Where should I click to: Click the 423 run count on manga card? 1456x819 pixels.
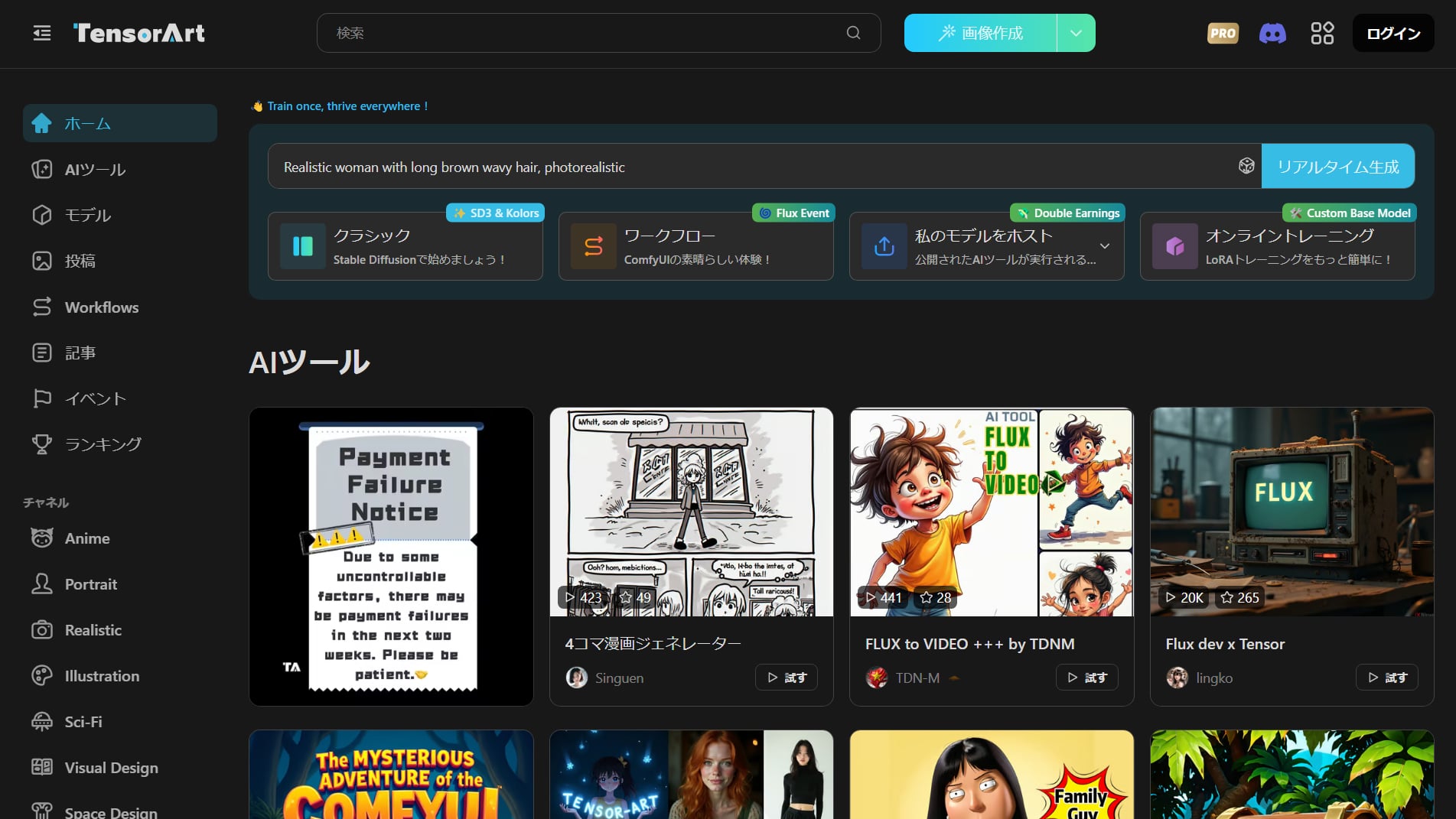(582, 597)
